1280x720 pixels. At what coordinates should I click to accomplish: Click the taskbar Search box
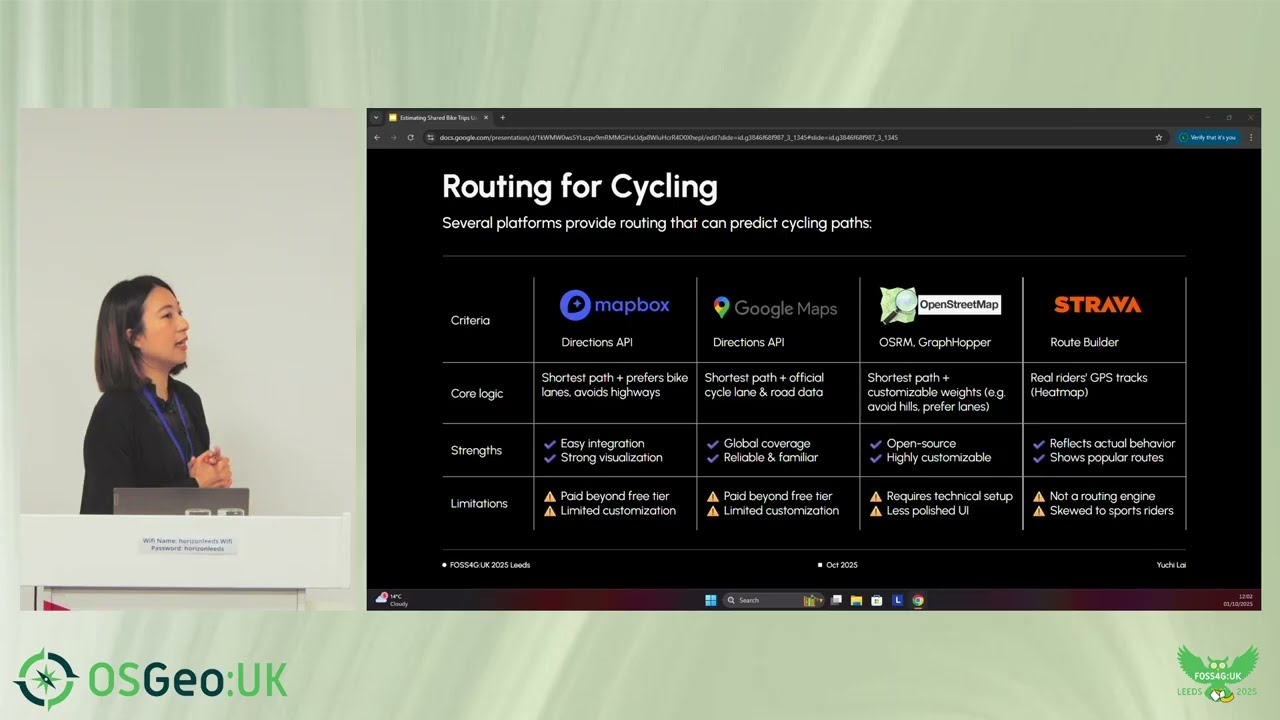[x=773, y=600]
